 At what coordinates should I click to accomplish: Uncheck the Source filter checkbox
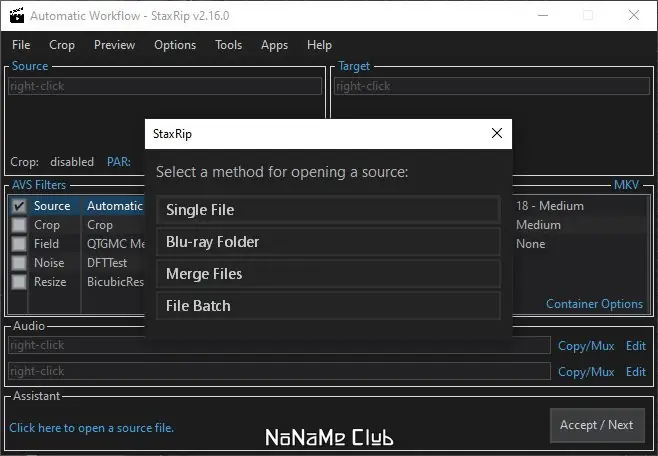pos(19,206)
